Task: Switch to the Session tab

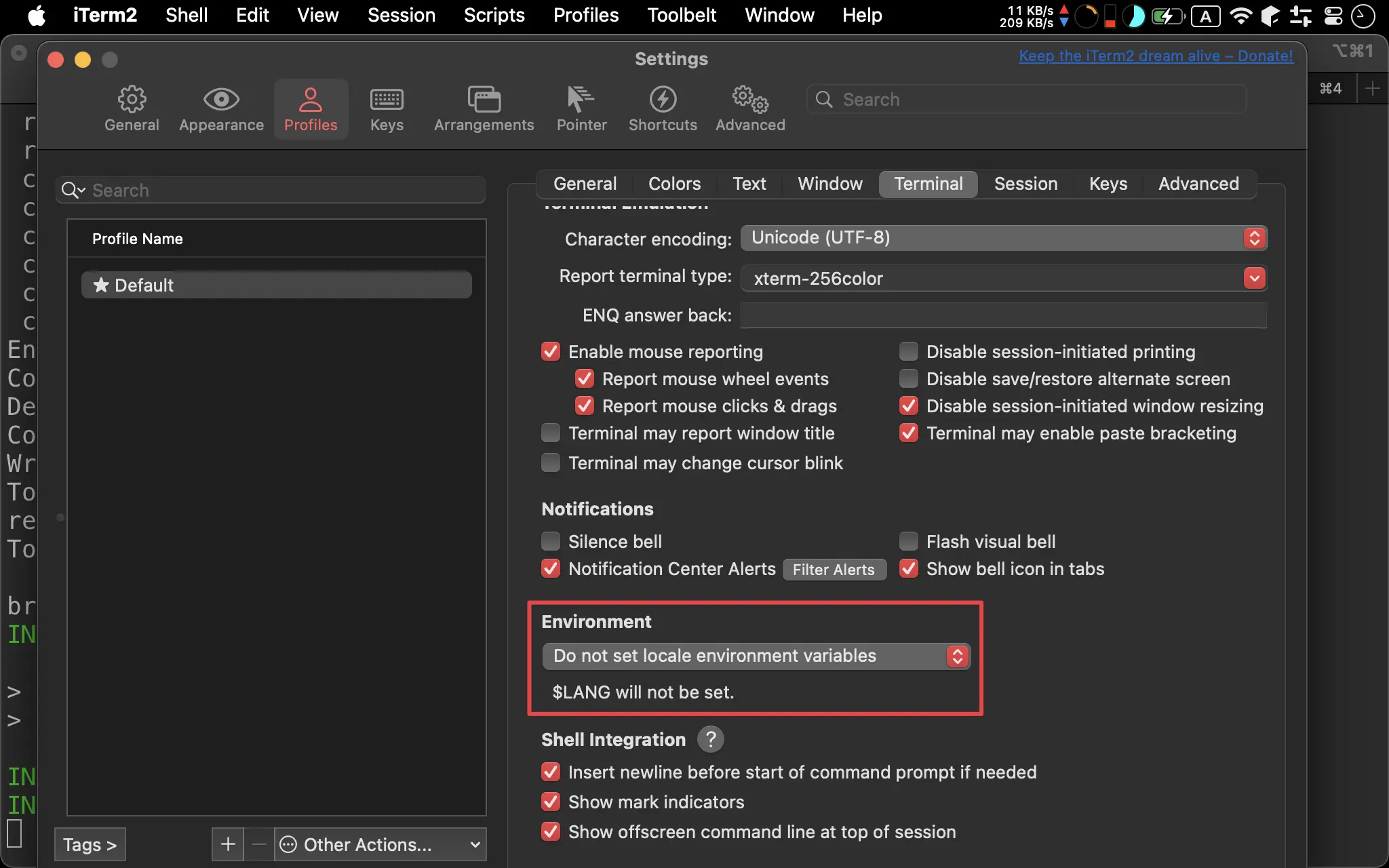Action: coord(1025,183)
